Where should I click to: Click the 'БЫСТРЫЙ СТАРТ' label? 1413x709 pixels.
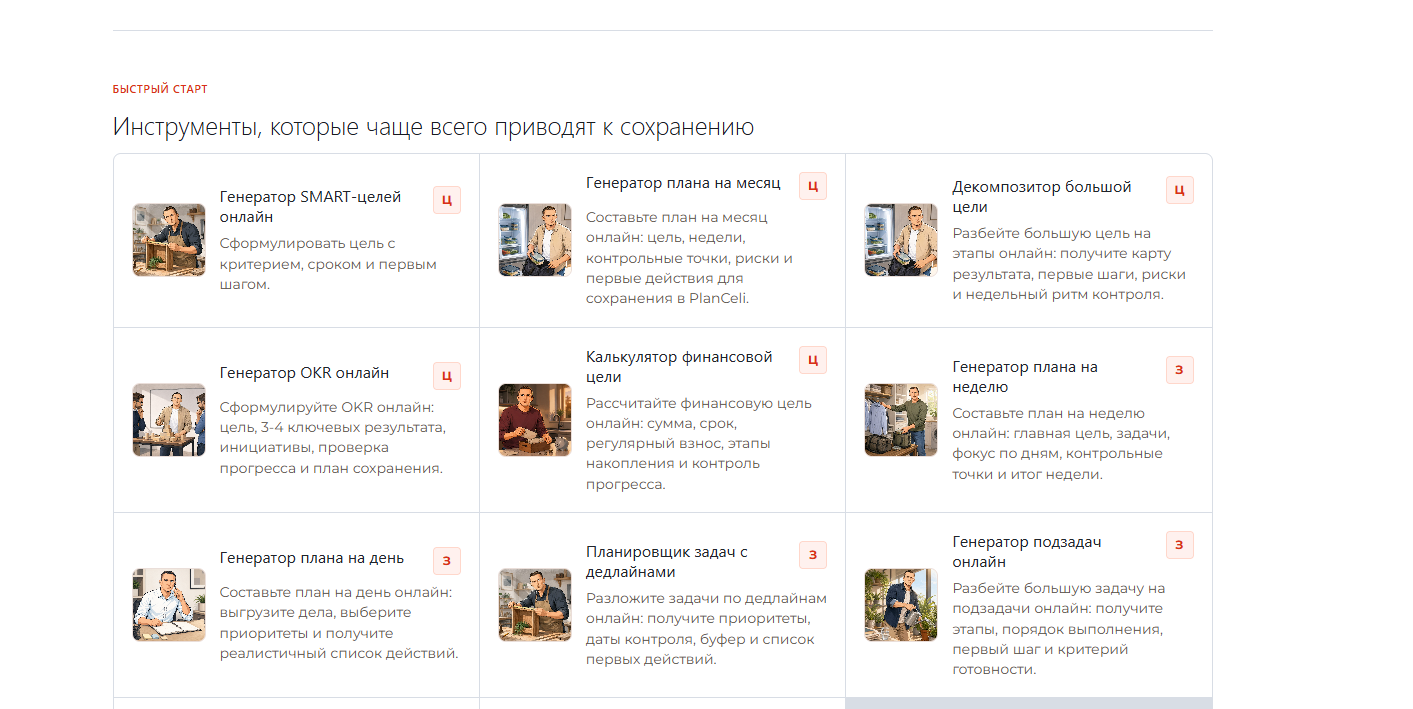(x=160, y=89)
